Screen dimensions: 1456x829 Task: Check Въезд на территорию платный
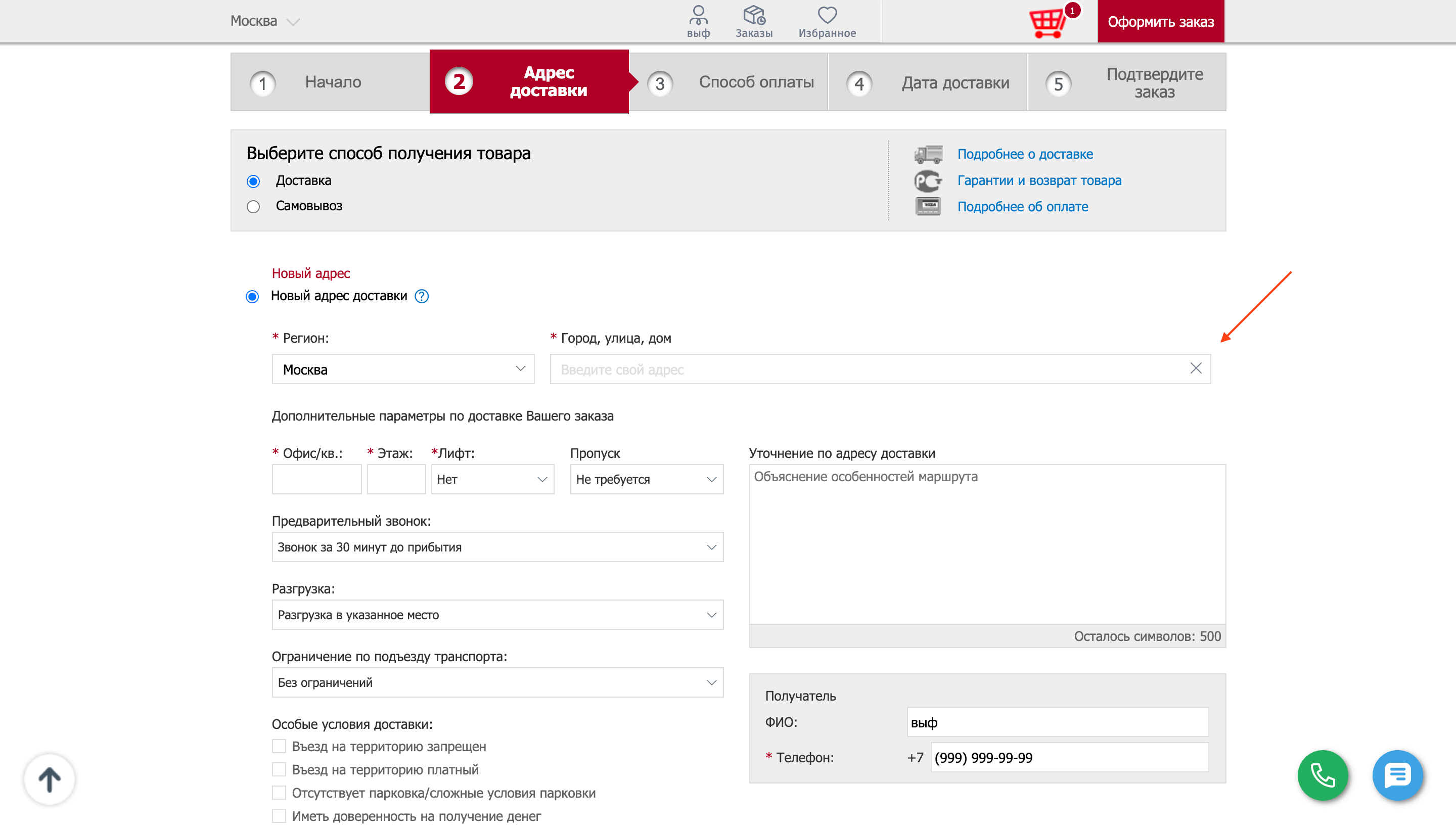(279, 769)
